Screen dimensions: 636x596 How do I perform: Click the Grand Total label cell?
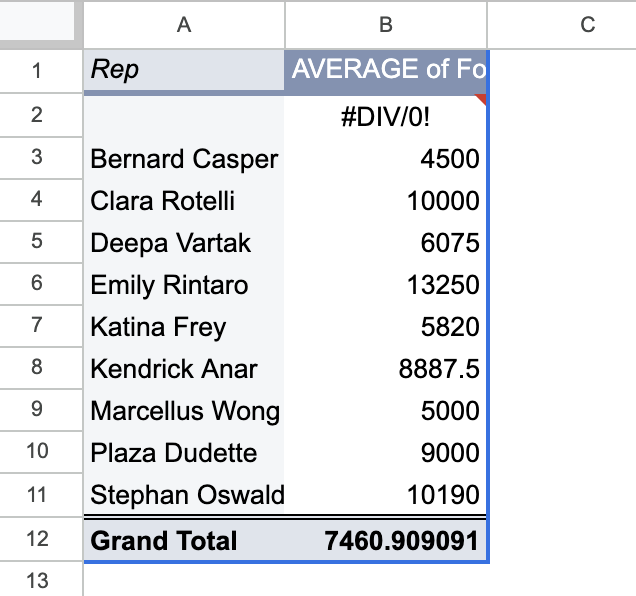pos(184,540)
